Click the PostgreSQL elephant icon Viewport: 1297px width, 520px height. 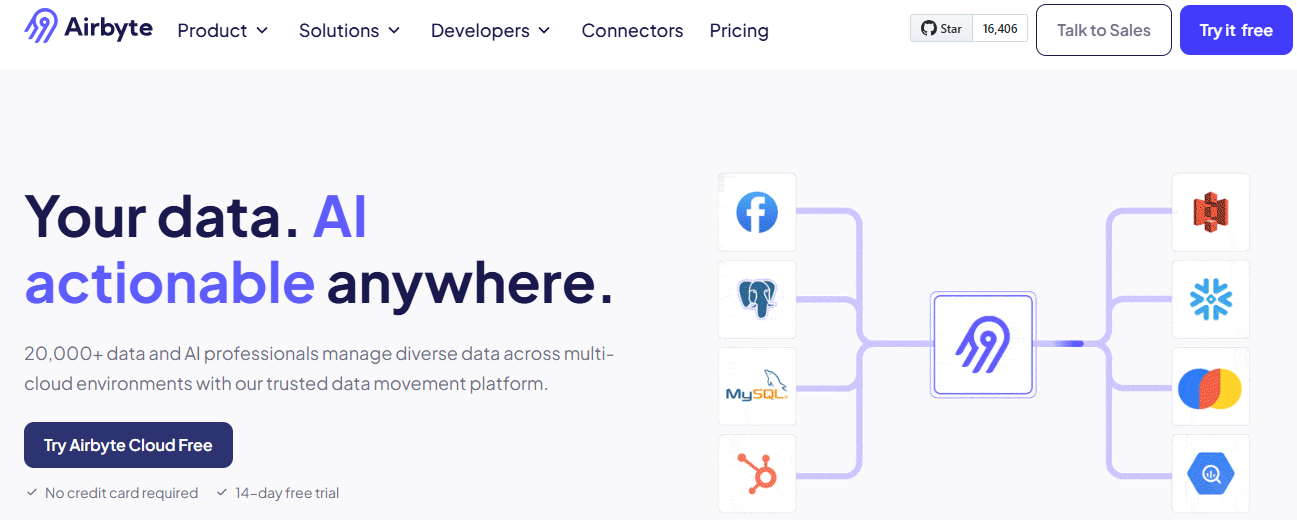[757, 299]
